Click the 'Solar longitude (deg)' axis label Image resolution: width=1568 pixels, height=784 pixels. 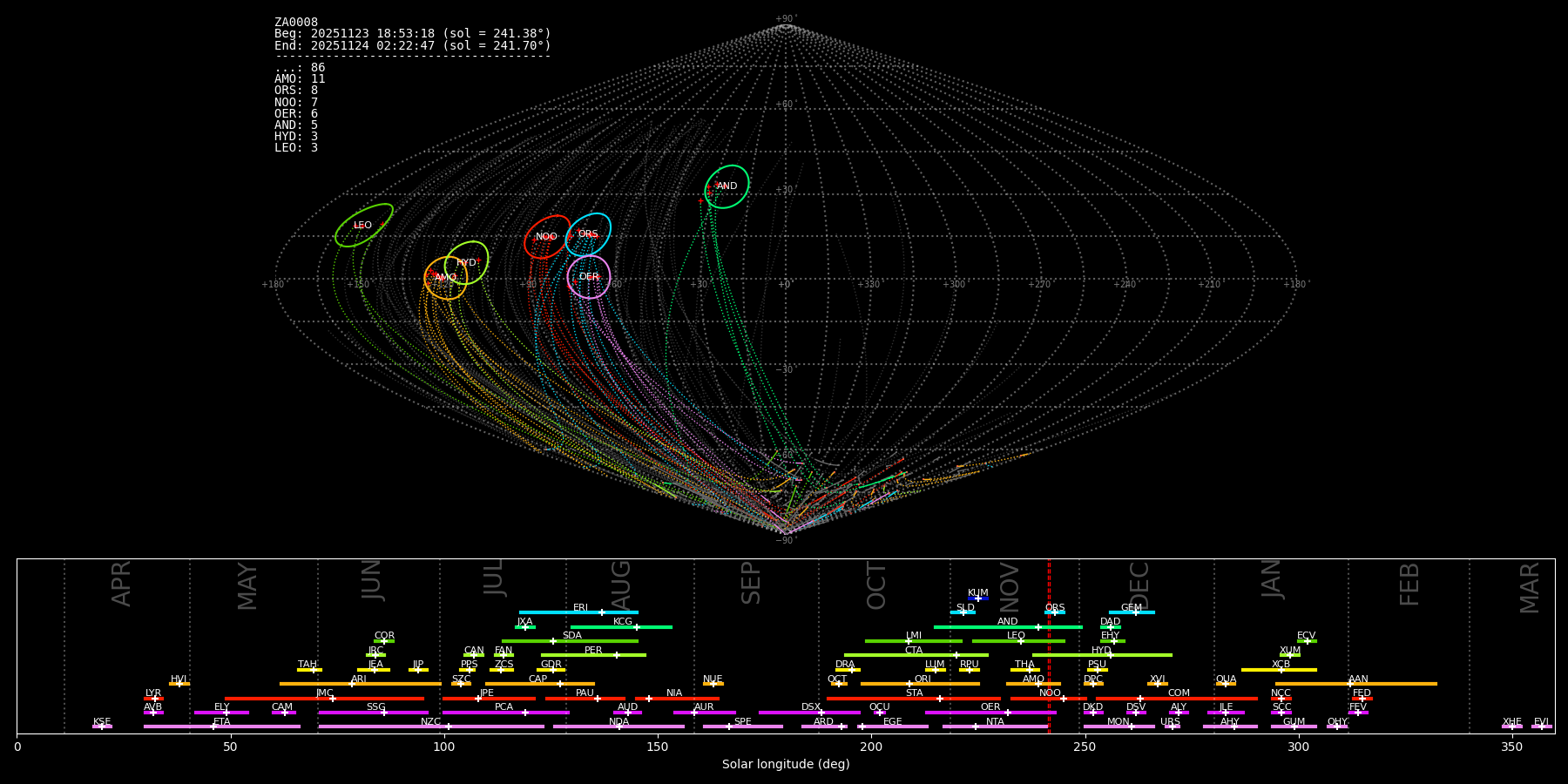(x=785, y=765)
